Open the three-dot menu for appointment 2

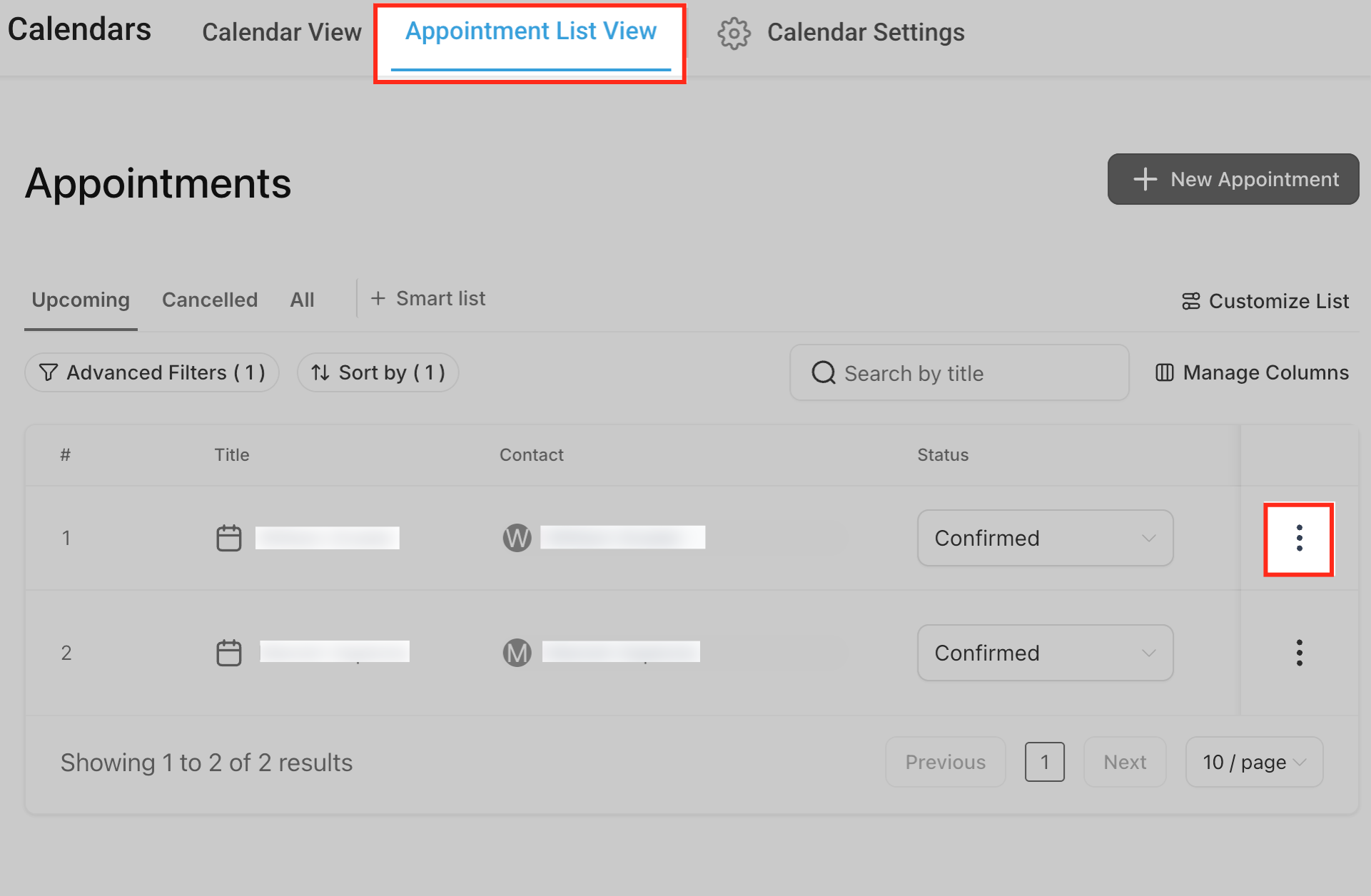pos(1298,653)
